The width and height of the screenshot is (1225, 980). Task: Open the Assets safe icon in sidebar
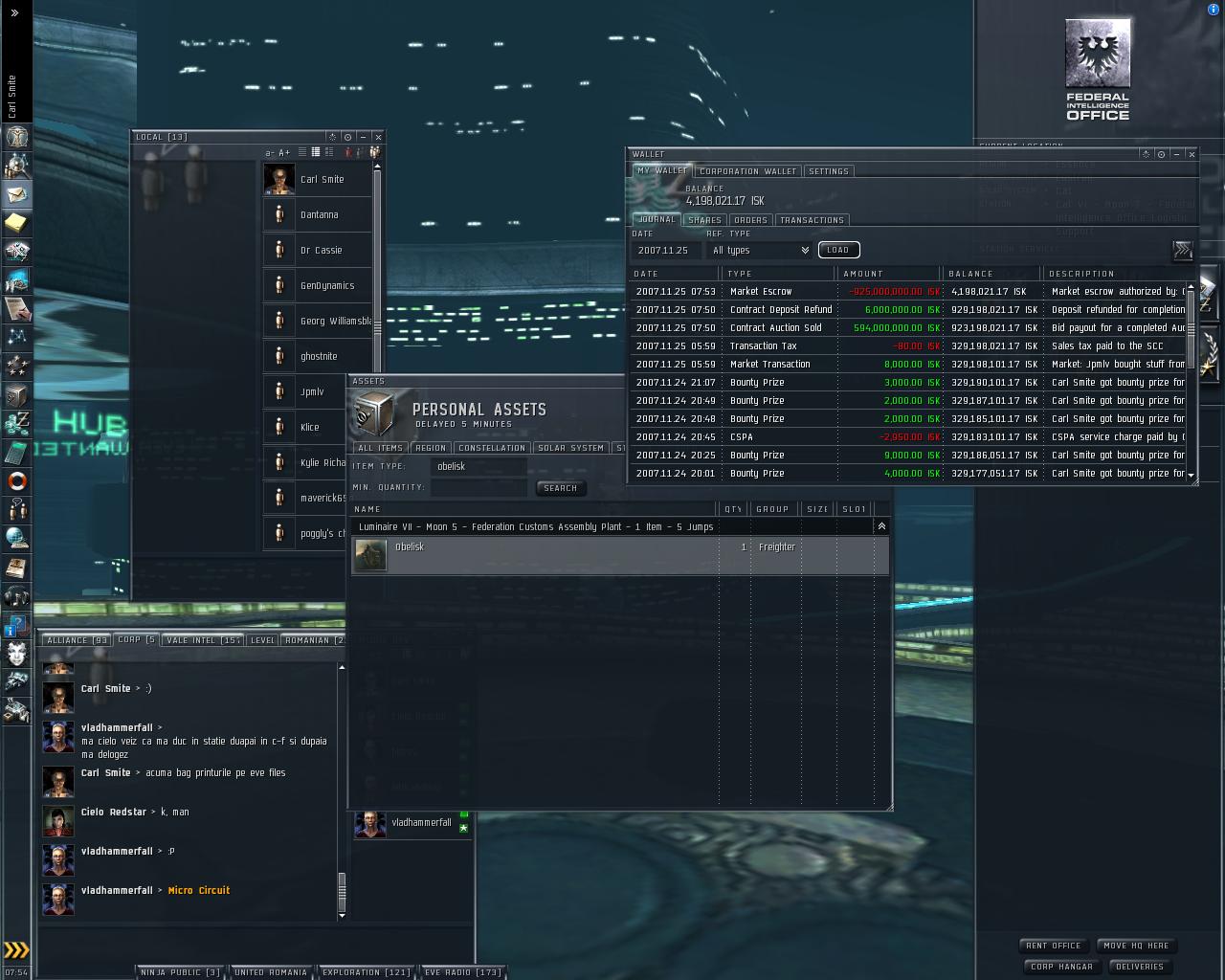click(16, 394)
